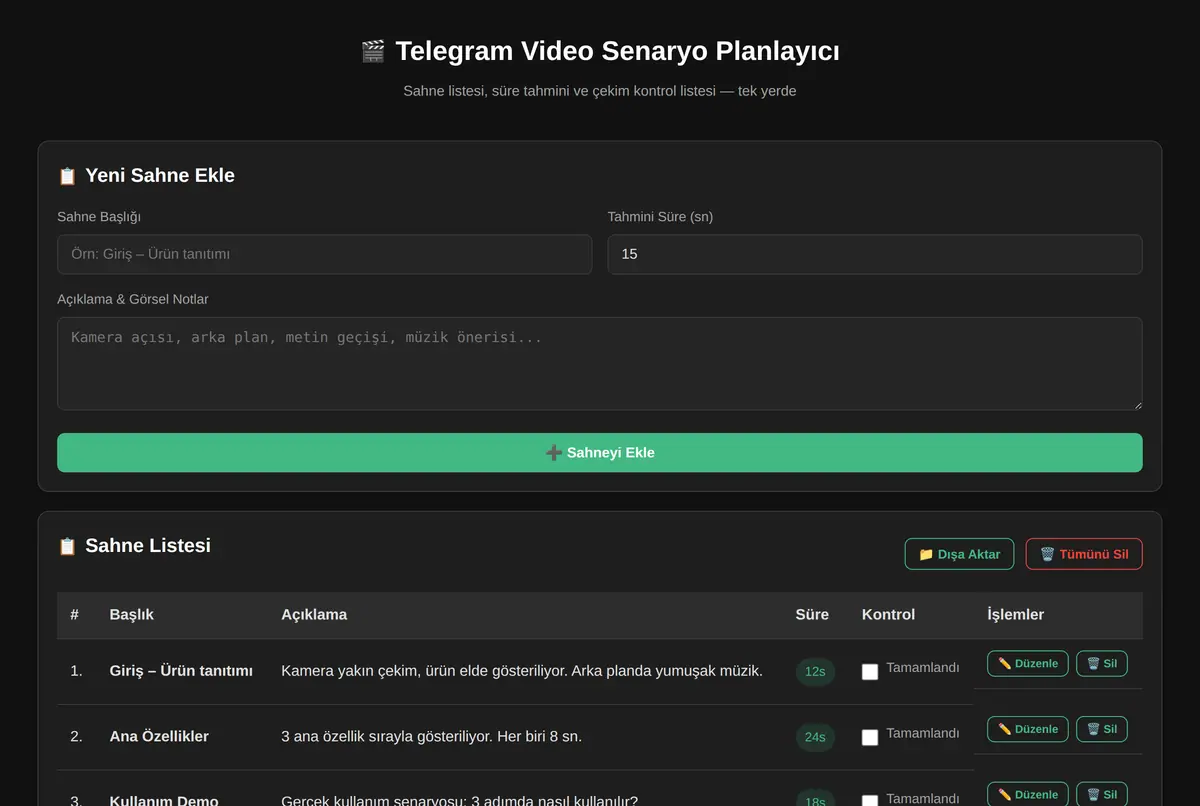Screen dimensions: 1200x806
Task: Click the clipboard icon beside Sahne Listesi
Action: (67, 546)
